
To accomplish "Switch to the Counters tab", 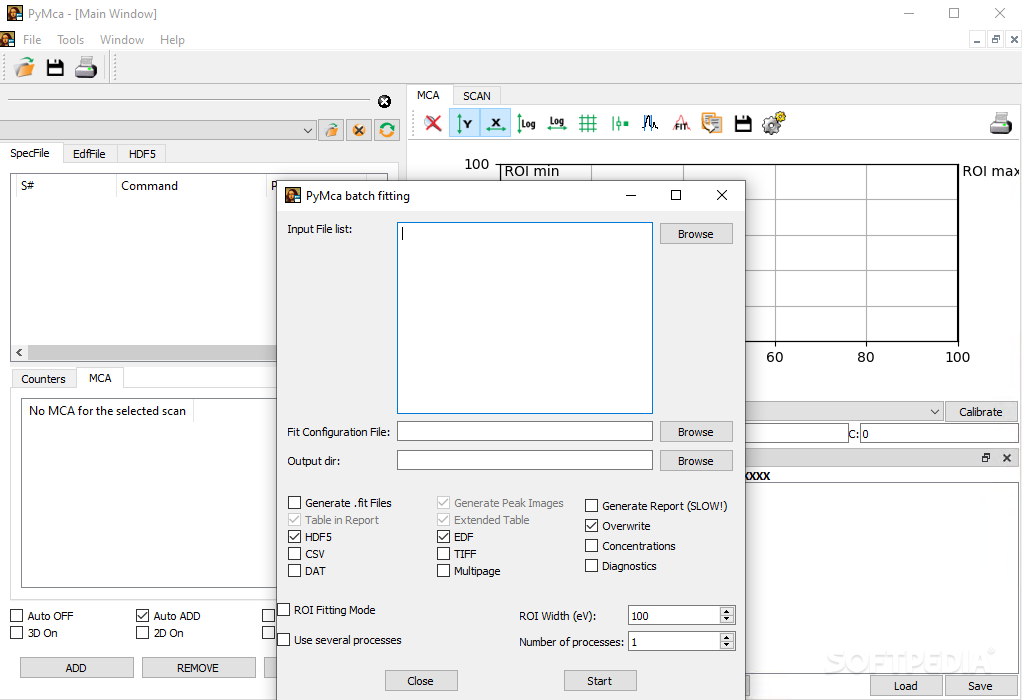I will pyautogui.click(x=44, y=379).
